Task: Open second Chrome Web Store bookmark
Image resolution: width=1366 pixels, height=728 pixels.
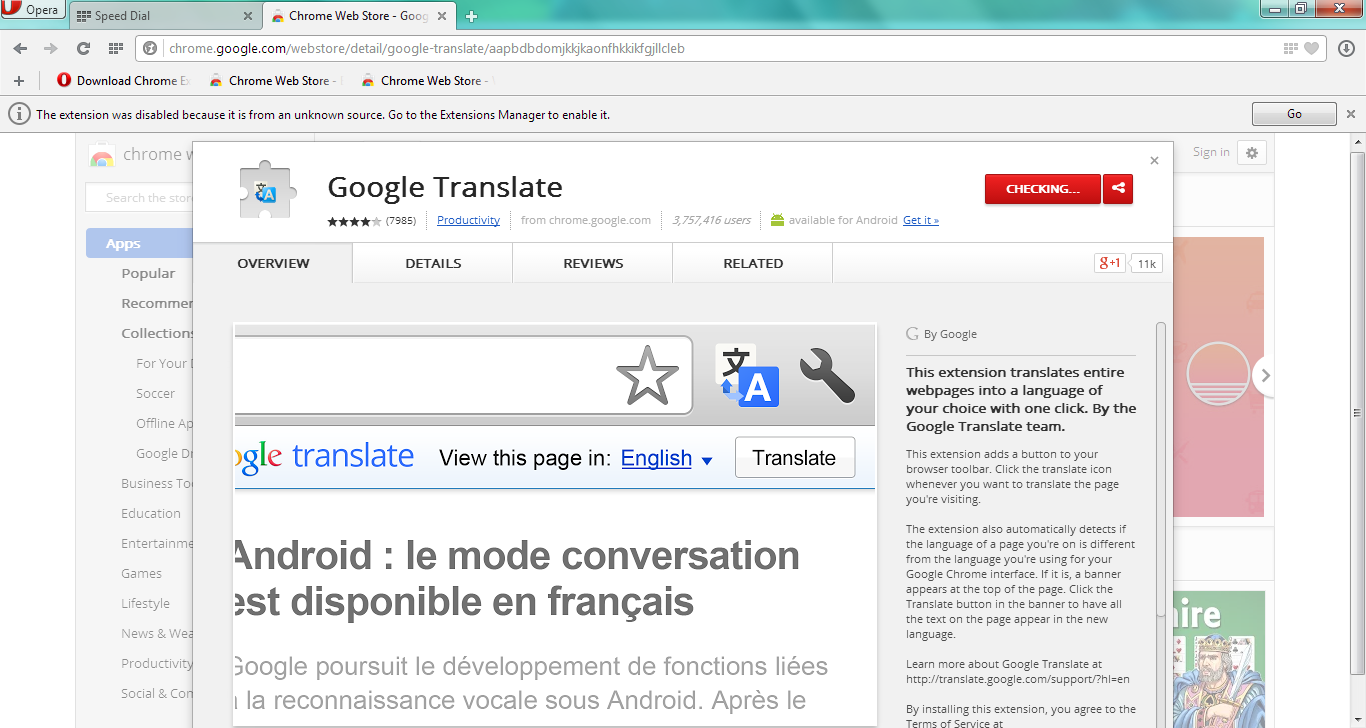Action: [x=276, y=81]
